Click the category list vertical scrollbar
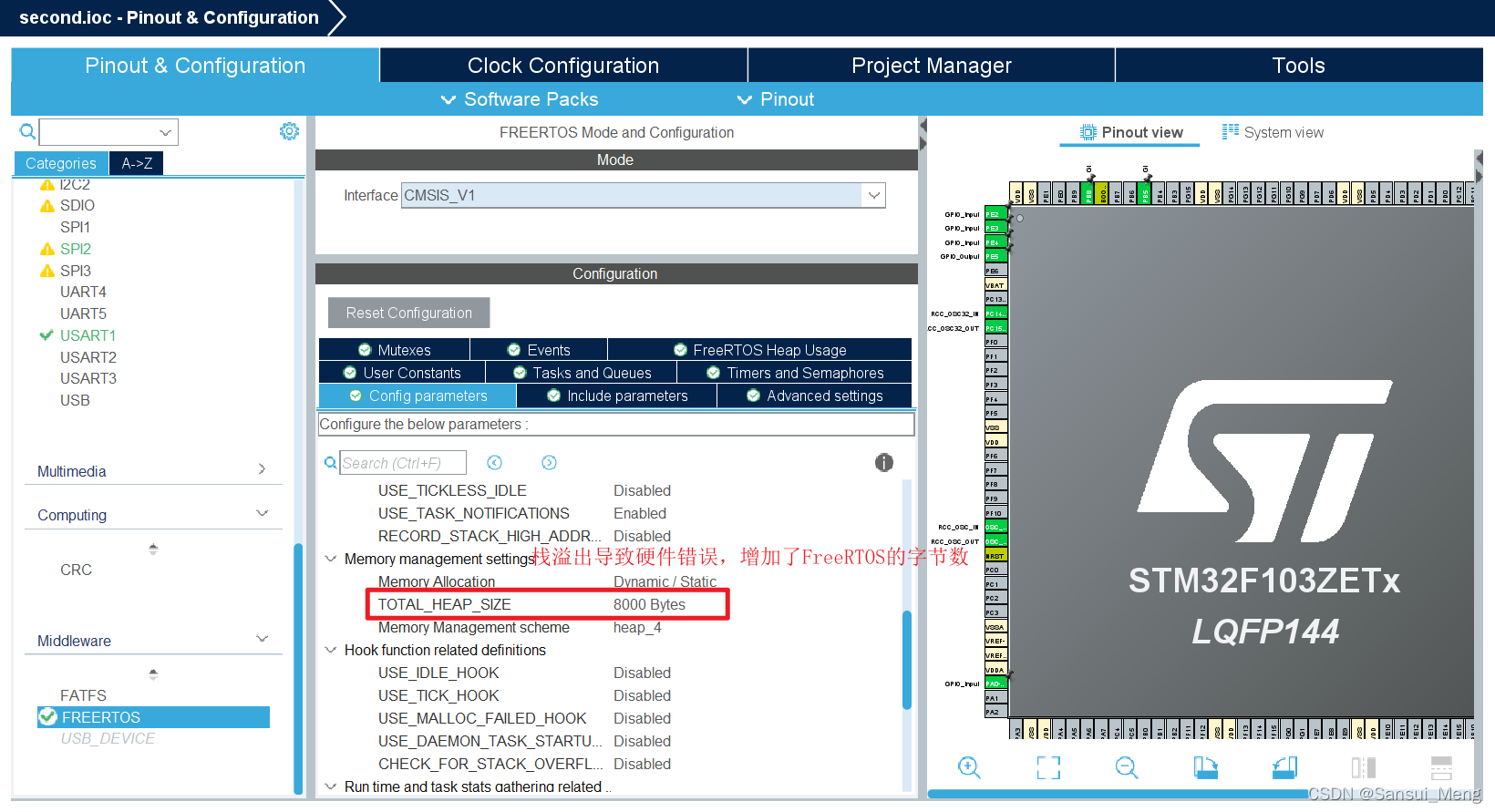The width and height of the screenshot is (1495, 812). [x=298, y=668]
